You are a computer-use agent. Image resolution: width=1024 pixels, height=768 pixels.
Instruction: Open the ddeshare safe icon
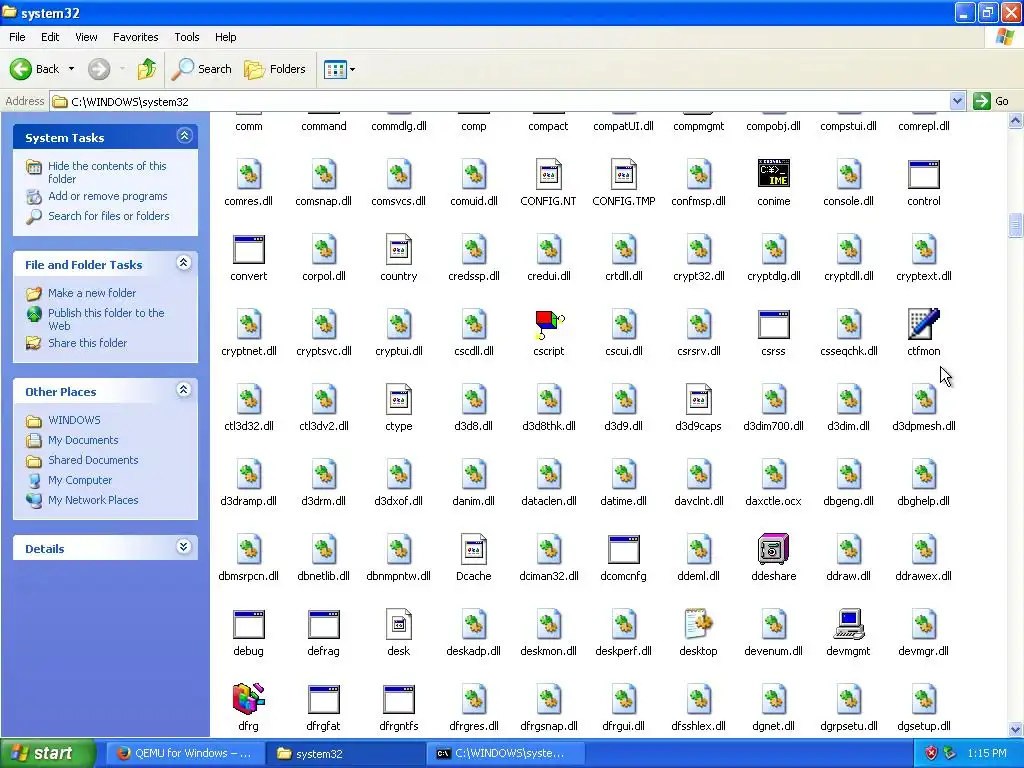tap(773, 549)
